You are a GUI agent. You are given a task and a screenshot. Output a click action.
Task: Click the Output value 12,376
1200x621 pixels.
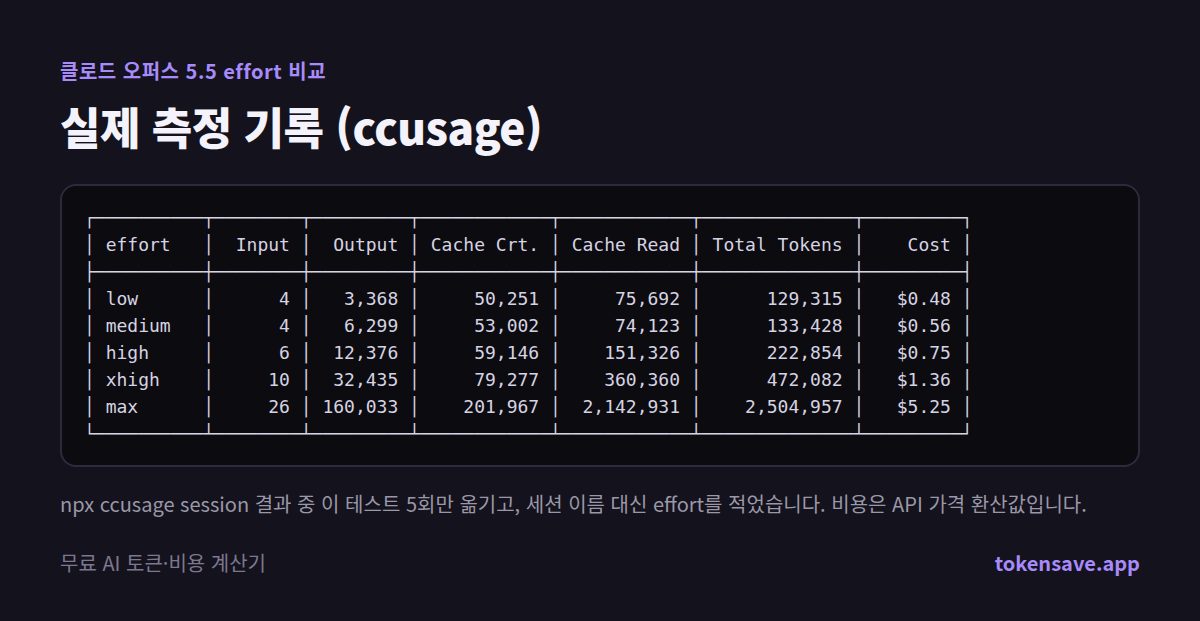[365, 352]
